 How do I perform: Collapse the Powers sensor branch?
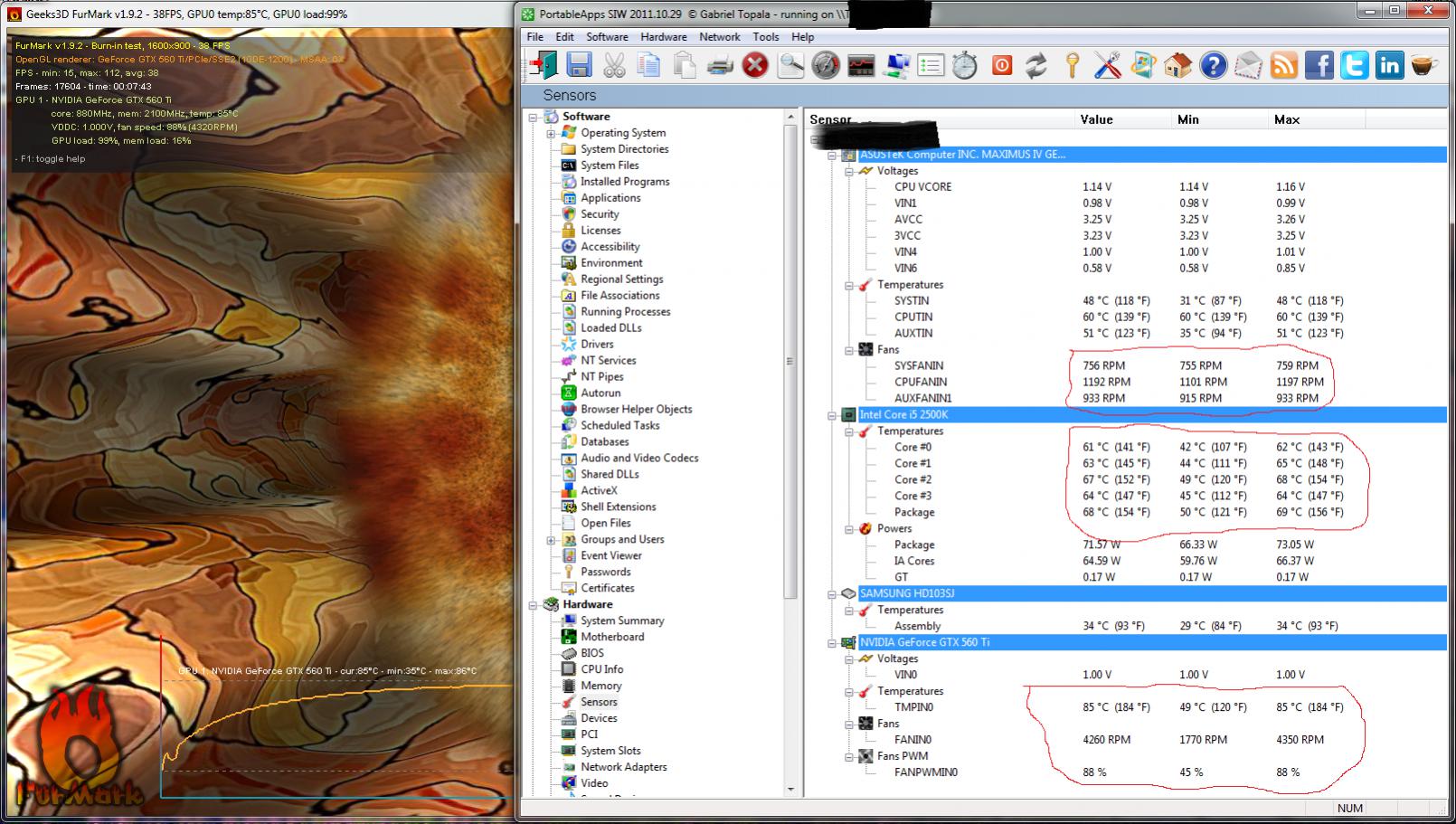click(849, 529)
